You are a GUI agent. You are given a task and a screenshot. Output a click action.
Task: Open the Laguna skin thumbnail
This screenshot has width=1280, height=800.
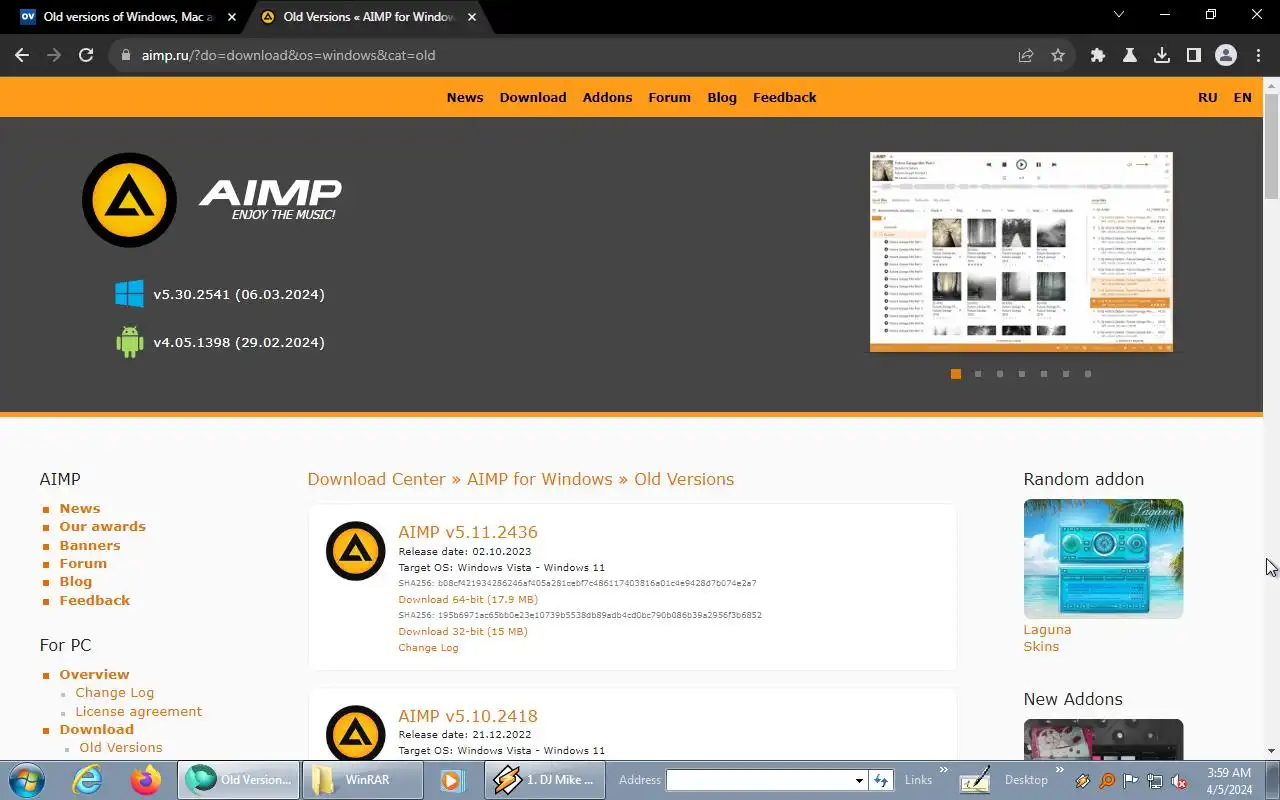(1103, 559)
